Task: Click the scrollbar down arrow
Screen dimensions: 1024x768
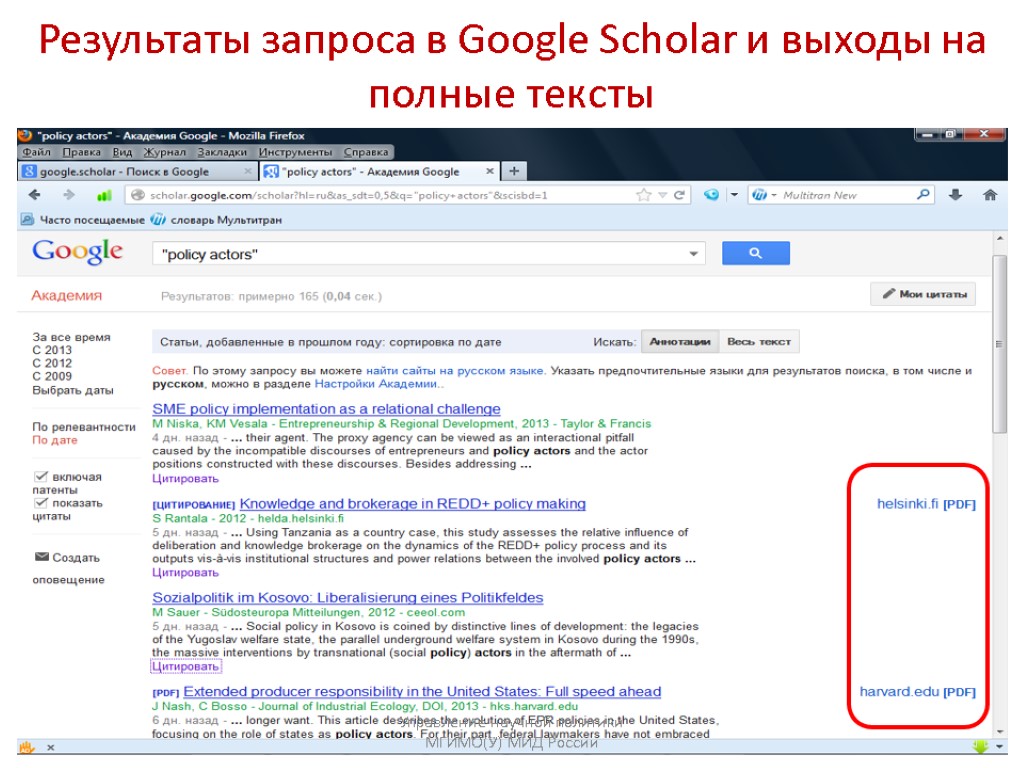Action: [999, 731]
